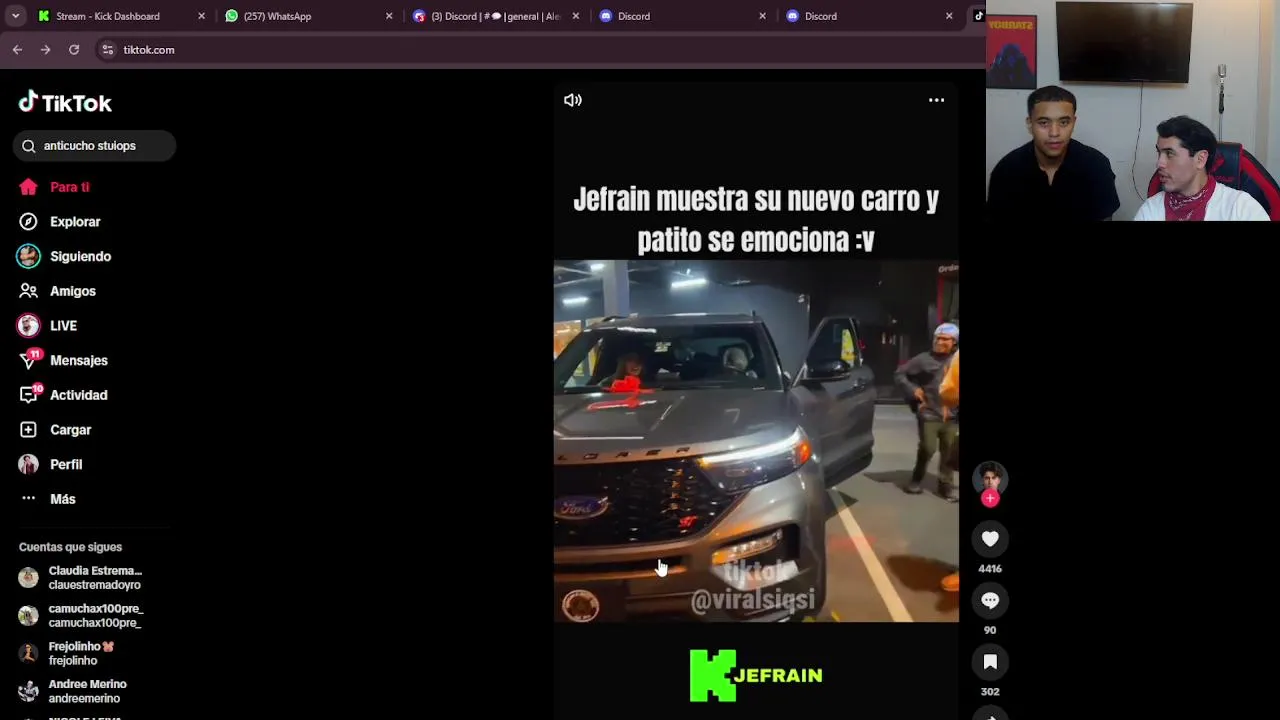The image size is (1280, 720).
Task: Open the video three-dots options menu
Action: coord(936,100)
